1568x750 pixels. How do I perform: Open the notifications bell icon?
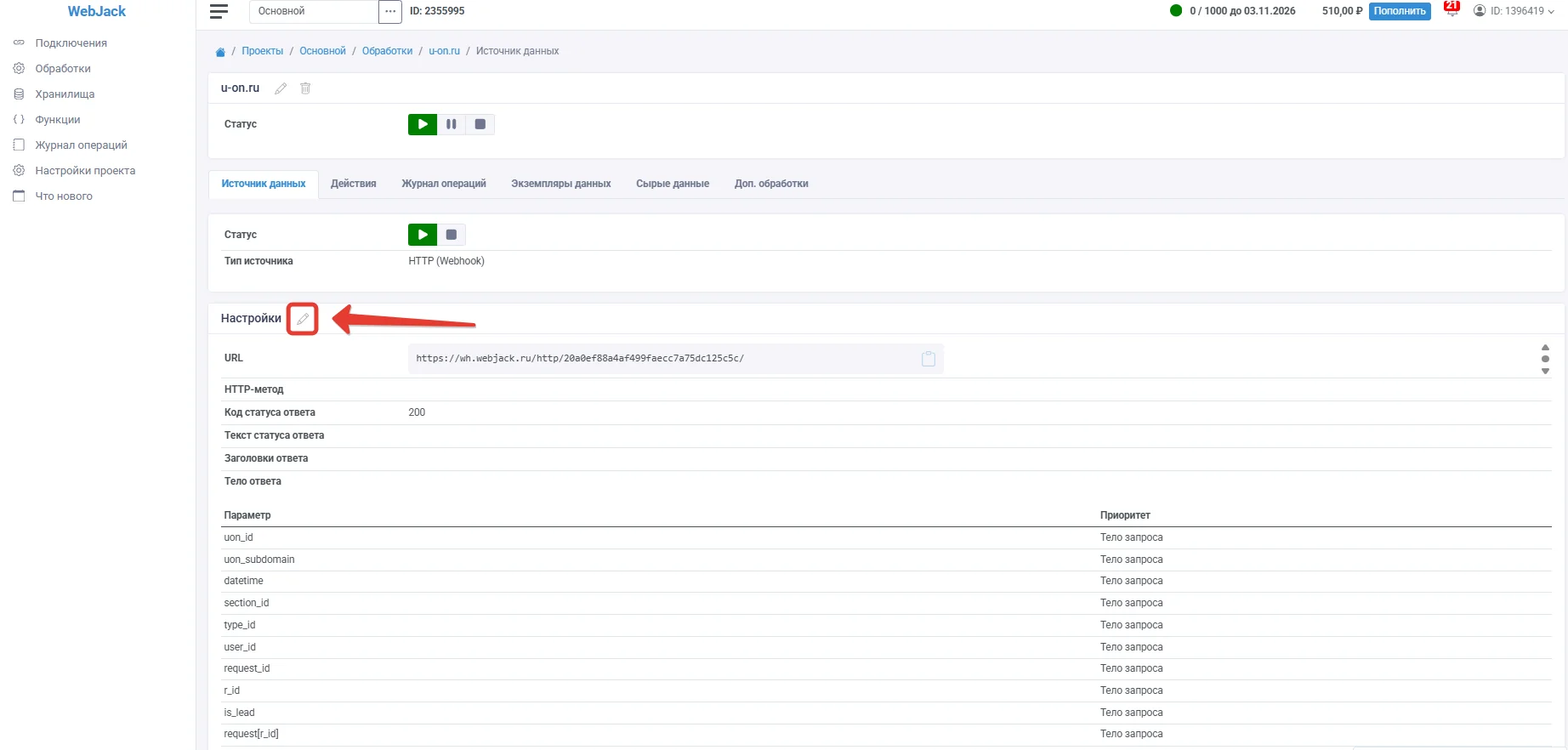[x=1452, y=10]
